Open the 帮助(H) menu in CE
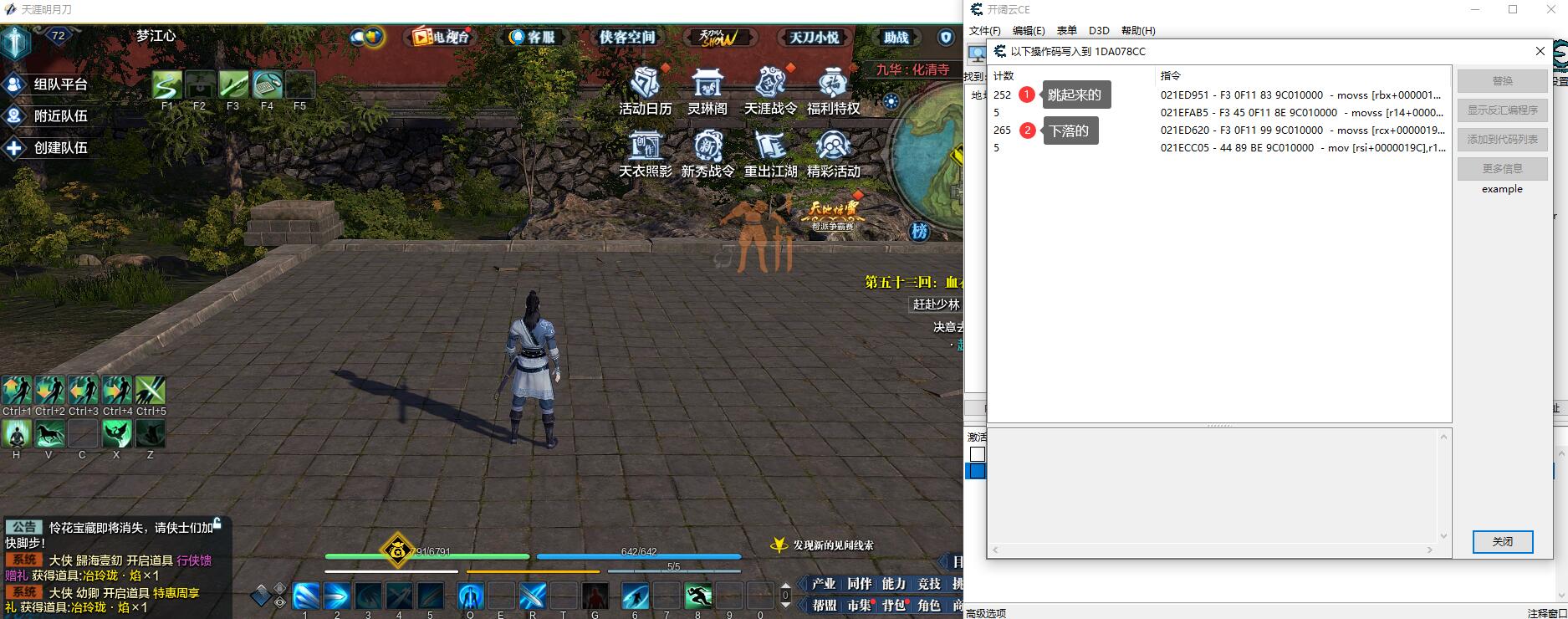The image size is (1568, 619). [1138, 31]
